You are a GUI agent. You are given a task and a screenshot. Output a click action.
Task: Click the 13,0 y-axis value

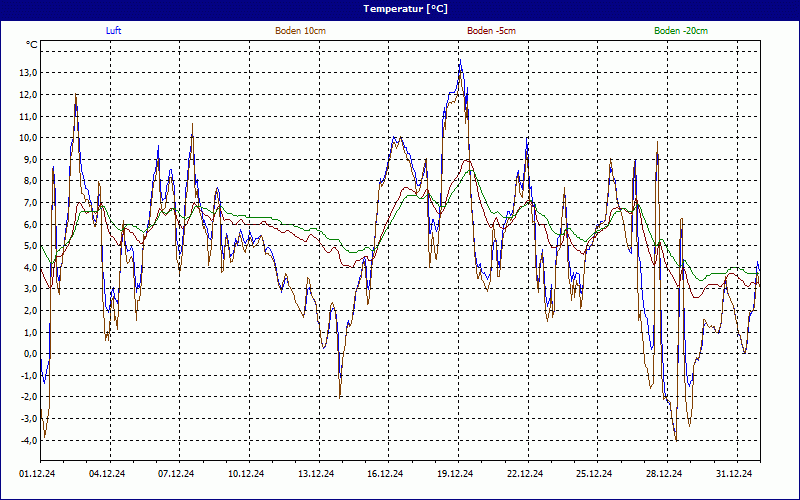[x=28, y=73]
